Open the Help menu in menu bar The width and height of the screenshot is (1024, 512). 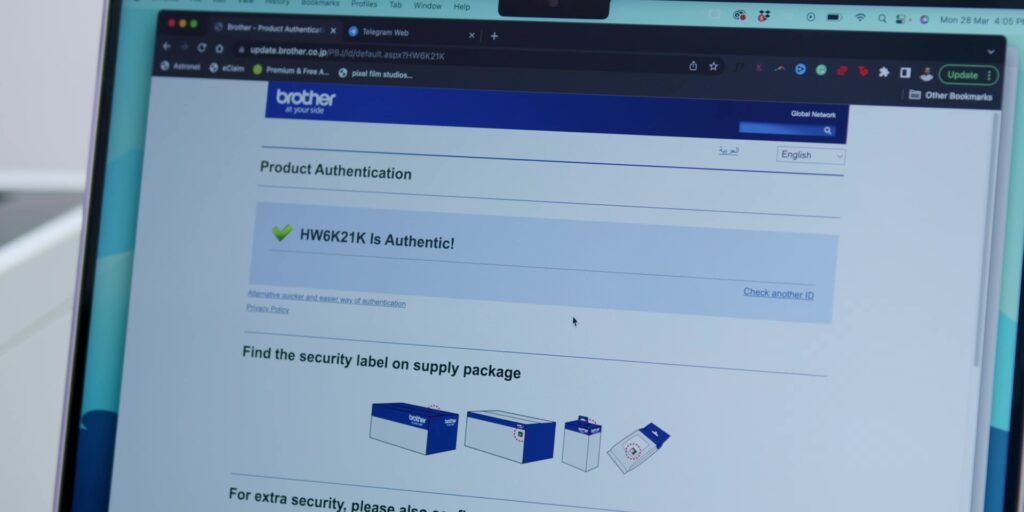click(462, 7)
